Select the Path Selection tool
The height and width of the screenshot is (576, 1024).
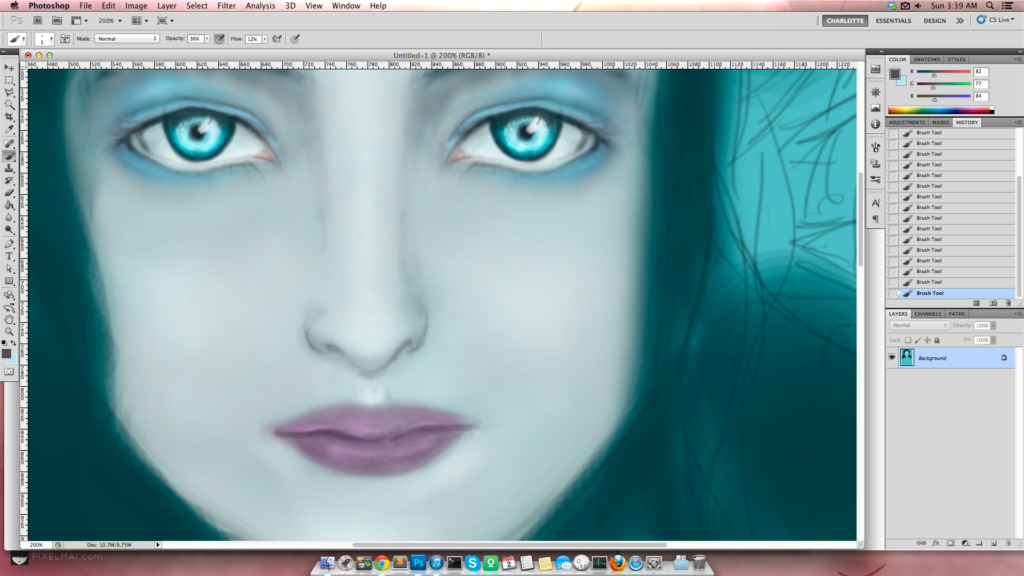9,269
